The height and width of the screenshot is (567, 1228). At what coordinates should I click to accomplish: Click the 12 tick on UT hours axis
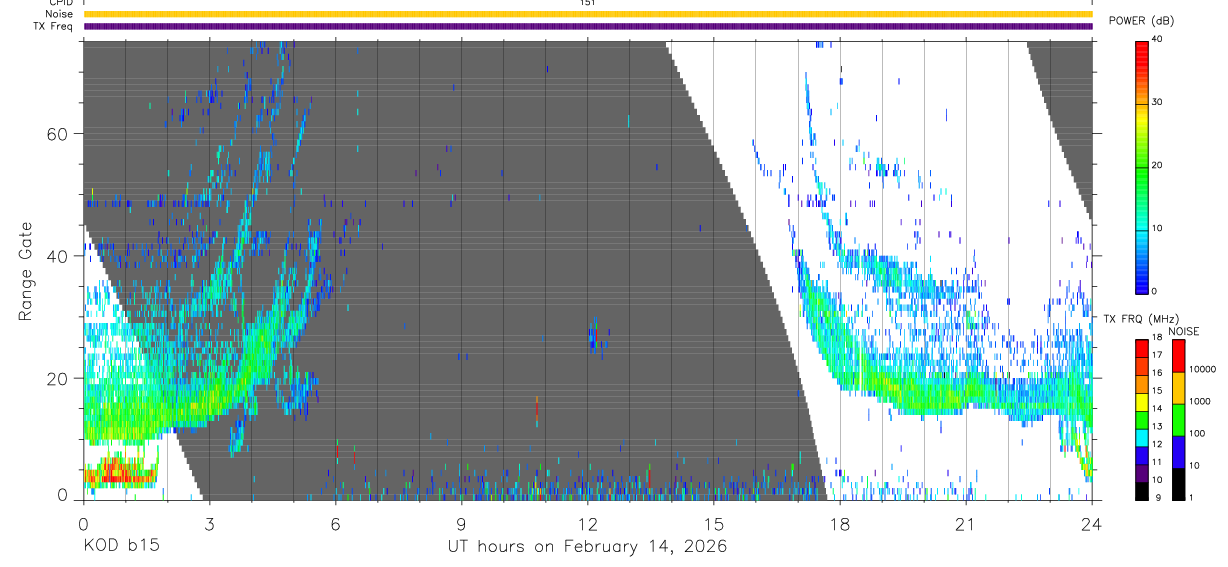point(587,523)
